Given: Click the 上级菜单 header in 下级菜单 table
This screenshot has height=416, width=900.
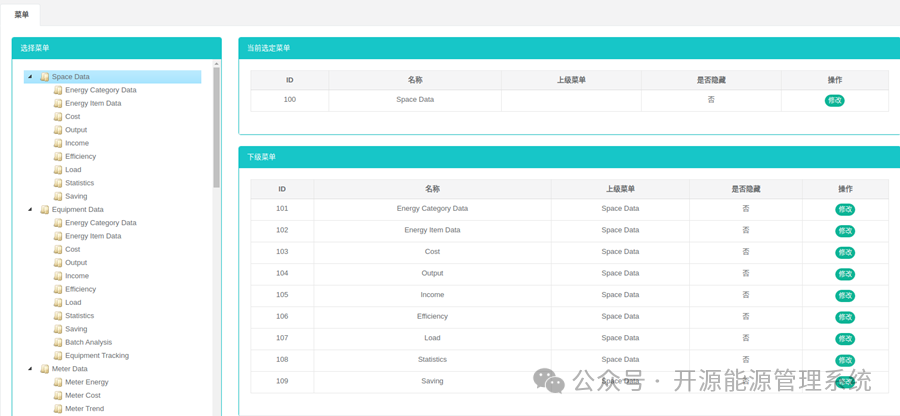Looking at the screenshot, I should tap(620, 189).
